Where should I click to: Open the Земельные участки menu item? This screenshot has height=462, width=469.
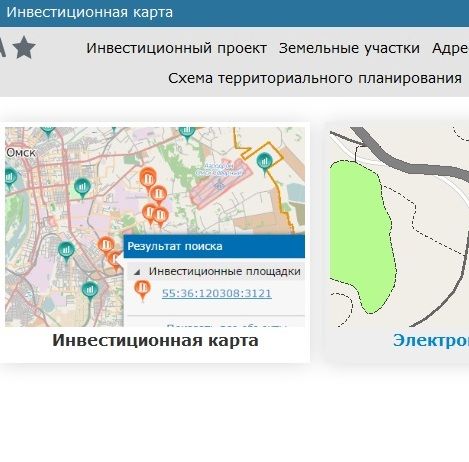coord(349,48)
